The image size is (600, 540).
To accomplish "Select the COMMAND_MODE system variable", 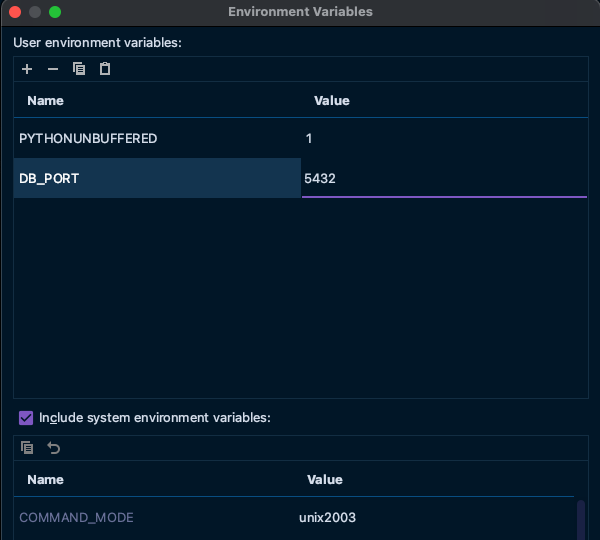I will pos(76,518).
